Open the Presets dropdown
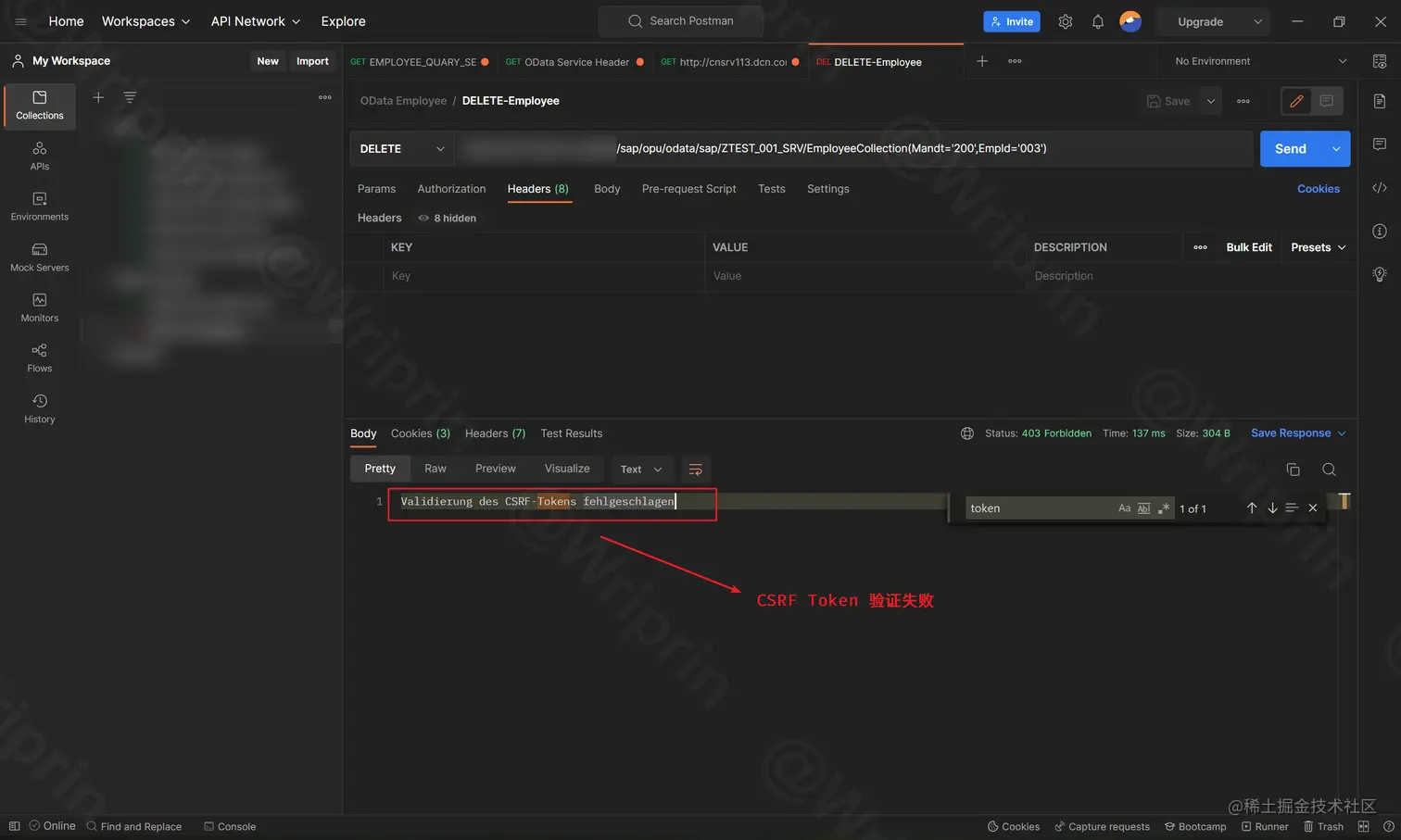The image size is (1401, 840). tap(1318, 247)
